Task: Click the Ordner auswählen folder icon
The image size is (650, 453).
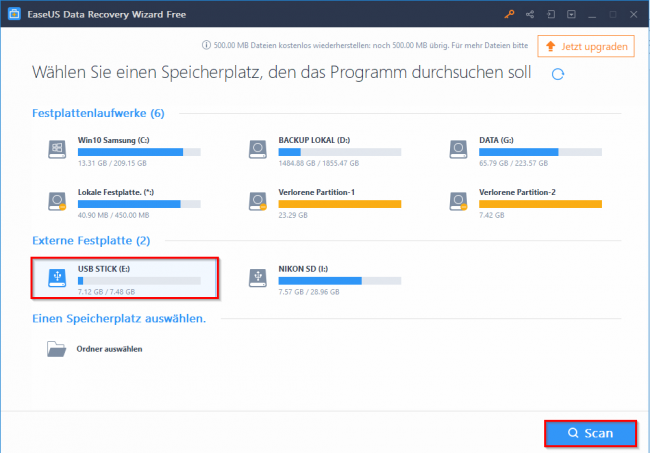Action: coord(56,349)
